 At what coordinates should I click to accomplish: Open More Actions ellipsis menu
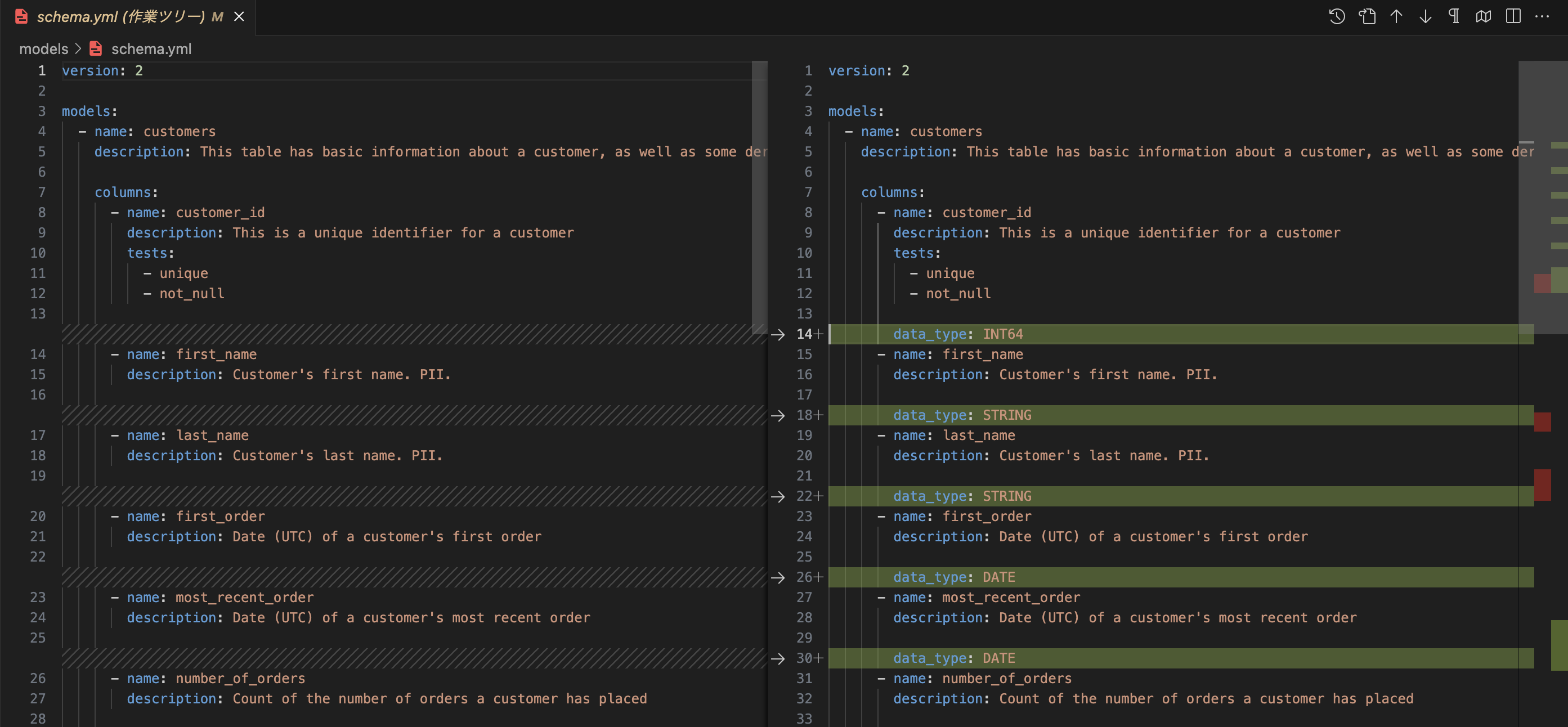[x=1542, y=16]
